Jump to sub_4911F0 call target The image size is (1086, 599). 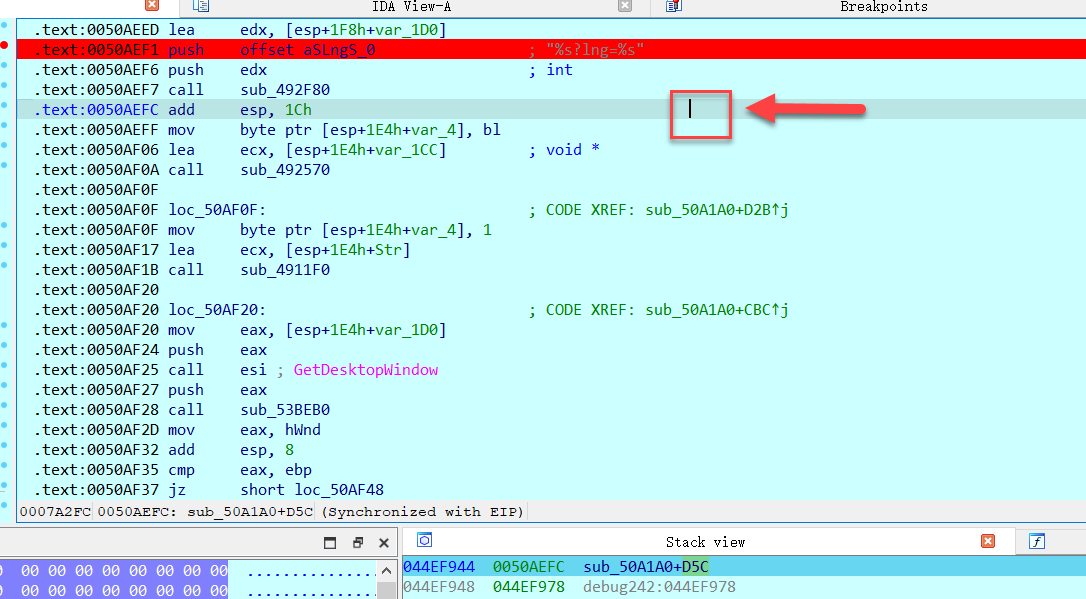(x=285, y=270)
